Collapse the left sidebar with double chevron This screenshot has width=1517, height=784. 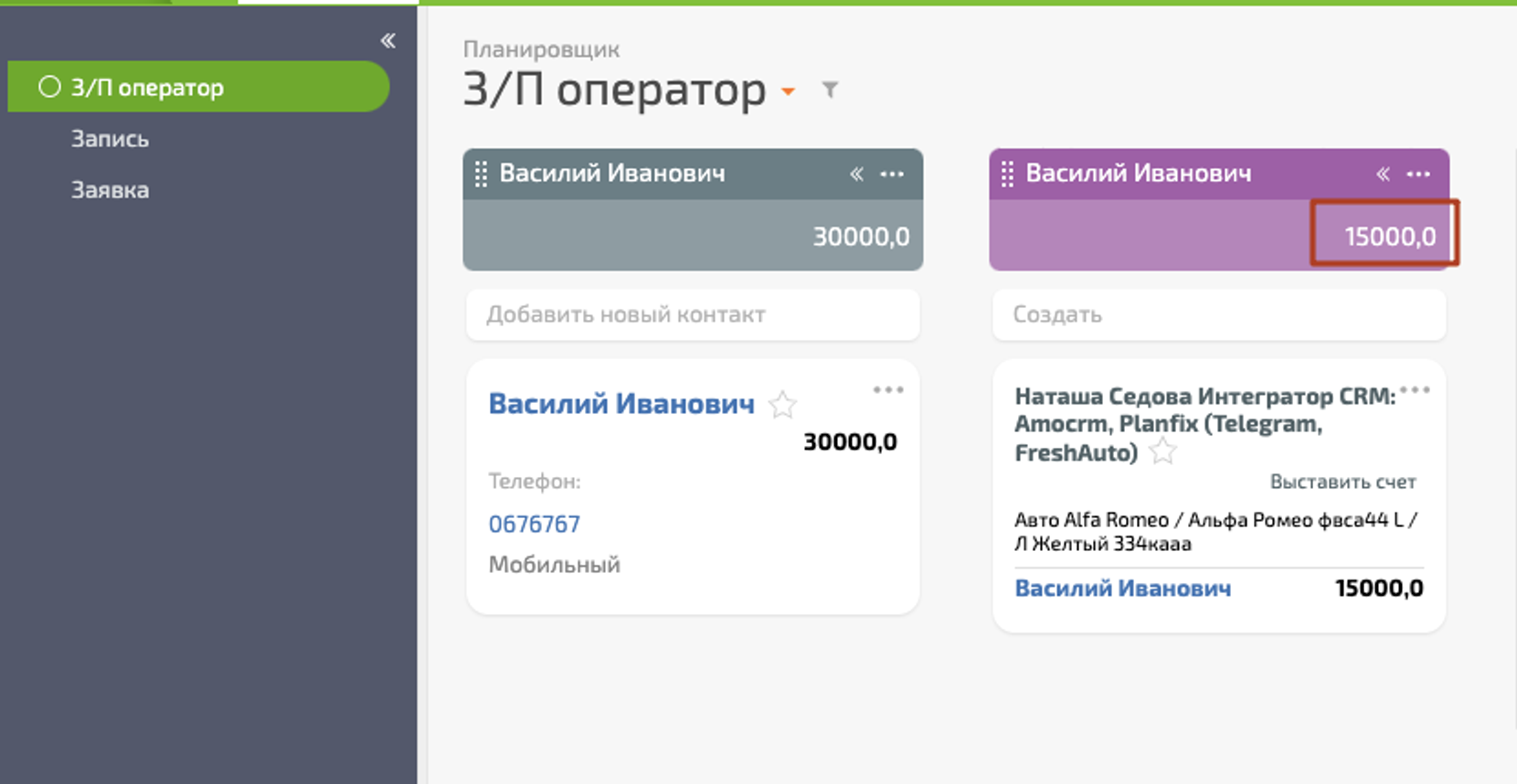388,40
